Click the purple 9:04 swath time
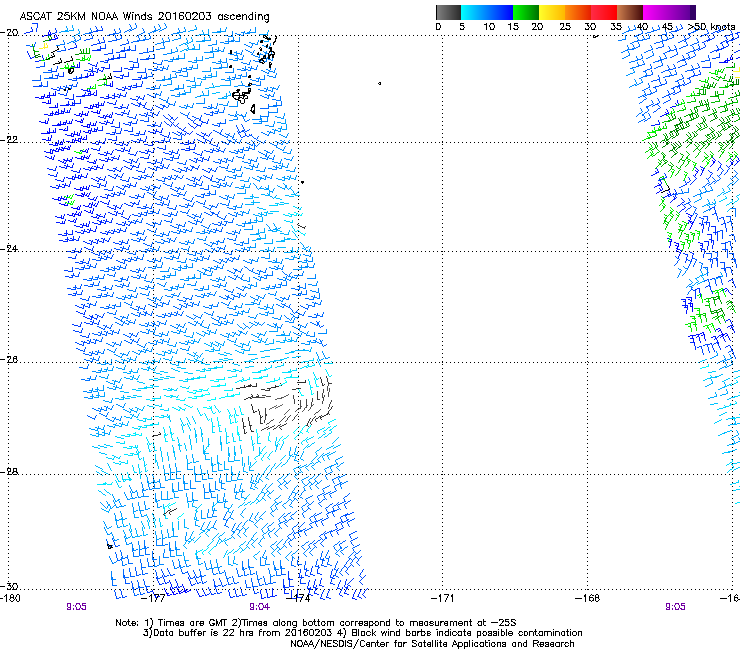 click(x=260, y=607)
